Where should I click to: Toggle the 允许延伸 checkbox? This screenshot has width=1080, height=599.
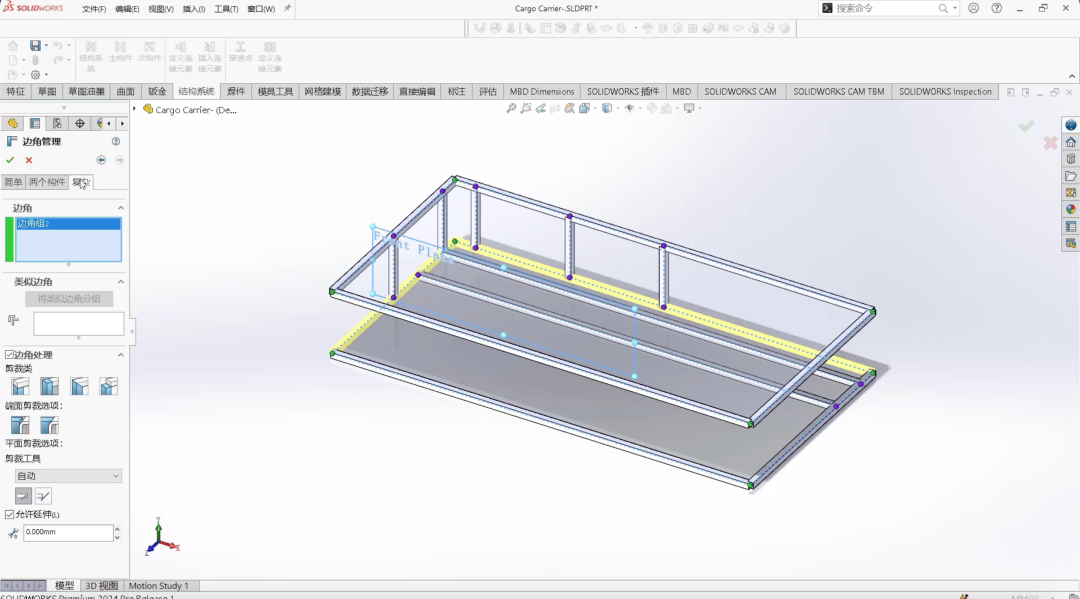tap(8, 514)
